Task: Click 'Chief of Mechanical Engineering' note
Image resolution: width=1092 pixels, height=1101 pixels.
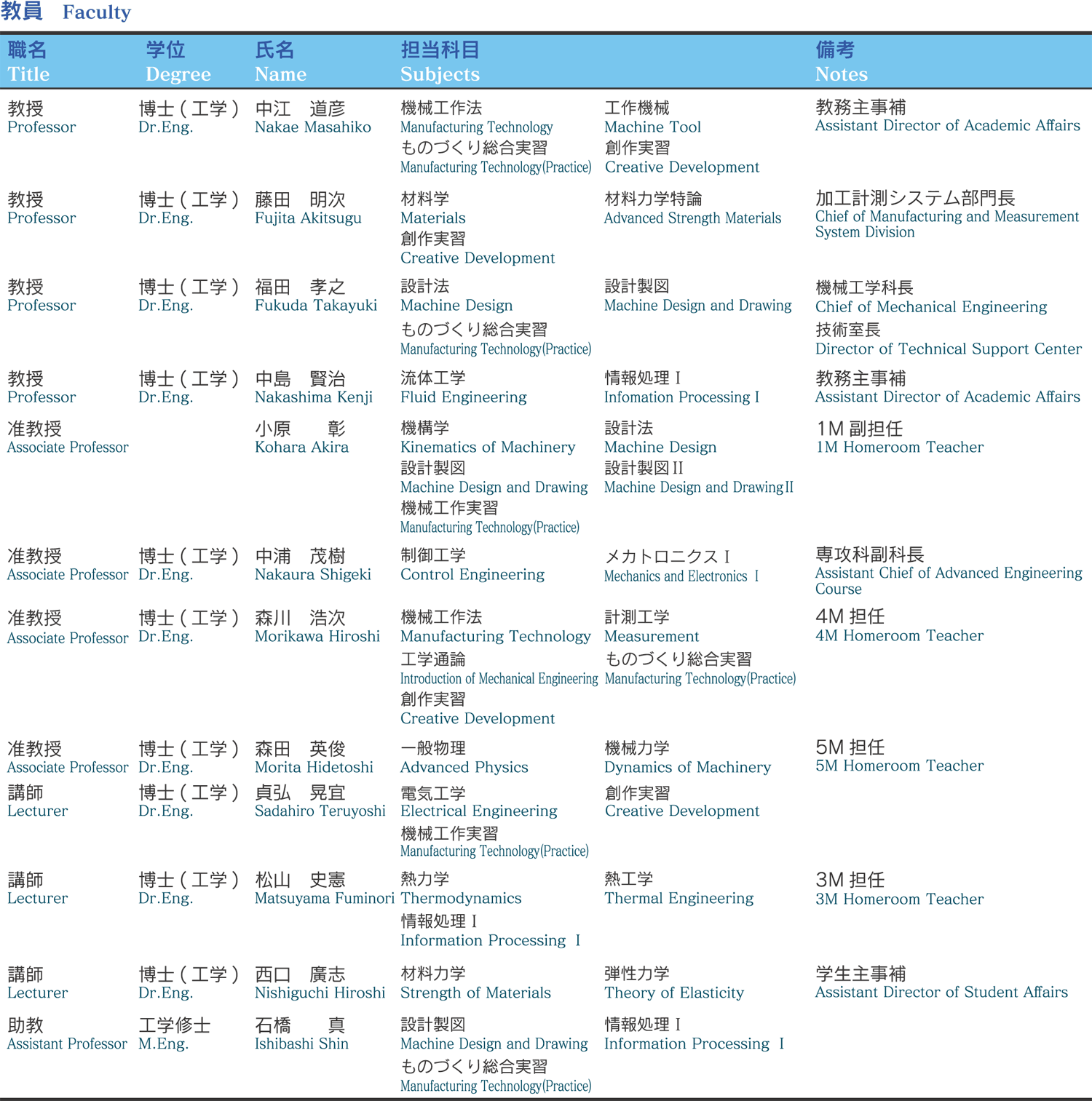Action: point(931,307)
